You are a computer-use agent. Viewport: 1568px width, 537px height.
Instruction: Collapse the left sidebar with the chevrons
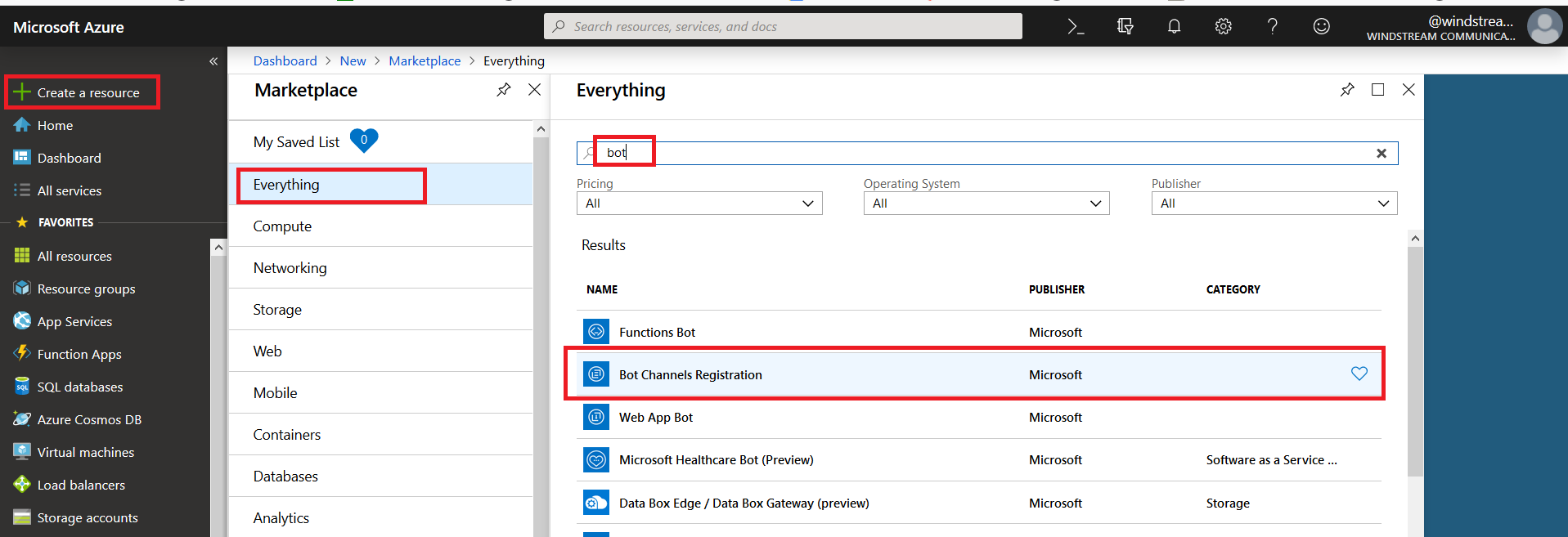click(213, 61)
